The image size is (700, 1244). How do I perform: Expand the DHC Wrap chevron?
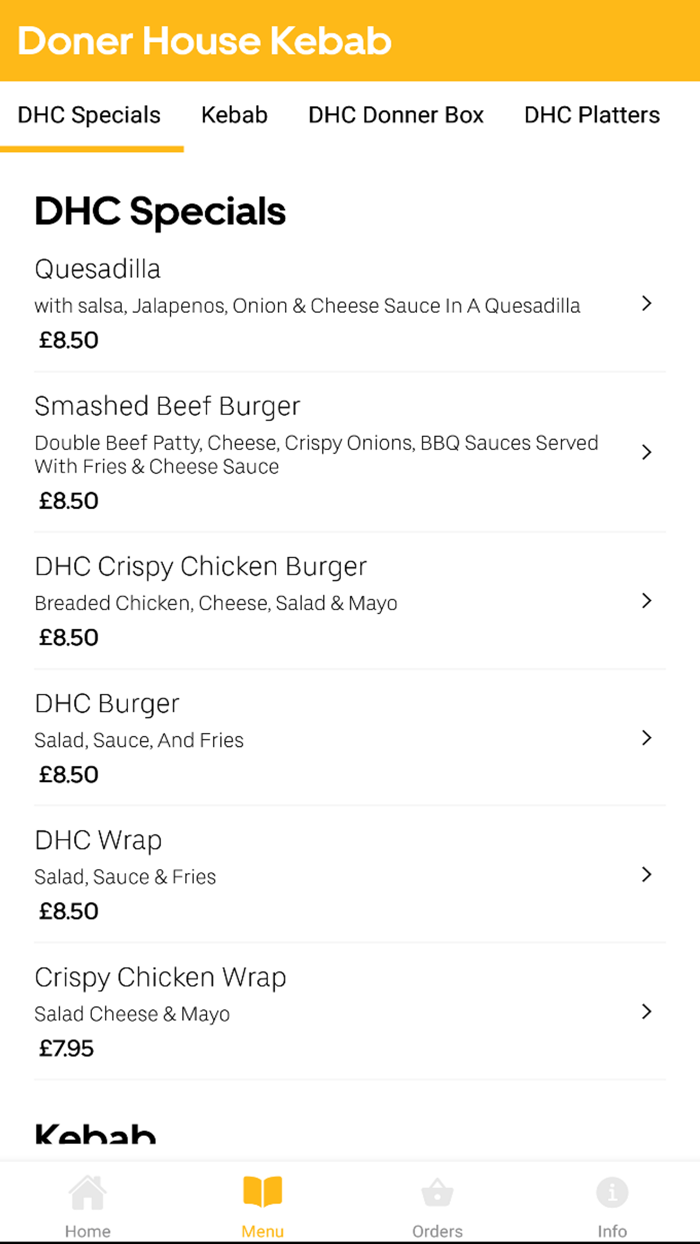click(646, 874)
